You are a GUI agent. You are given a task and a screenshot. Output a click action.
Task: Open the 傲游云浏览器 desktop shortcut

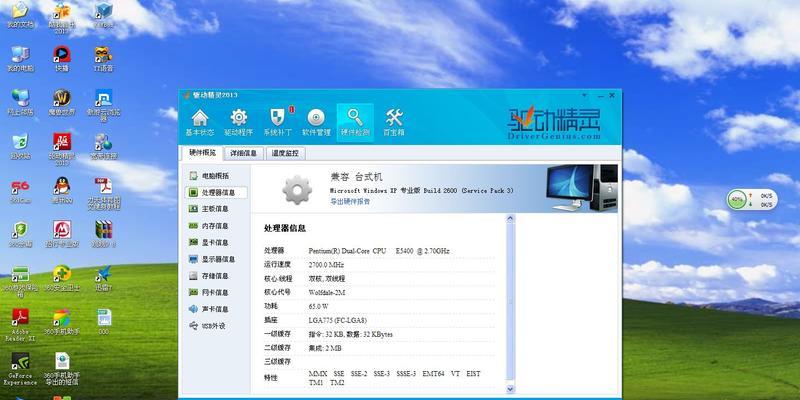tap(104, 105)
